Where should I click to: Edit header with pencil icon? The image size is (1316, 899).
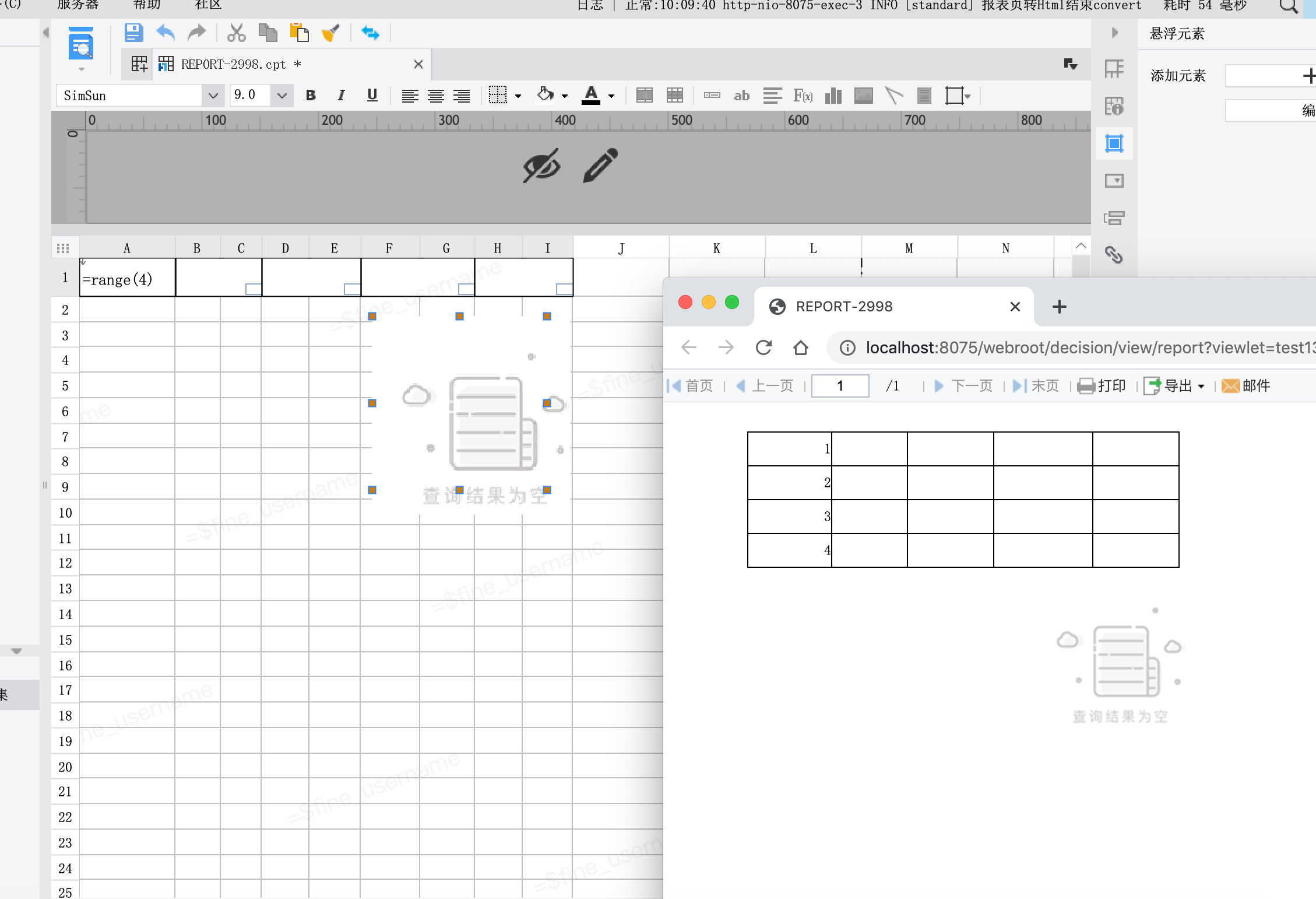click(600, 166)
